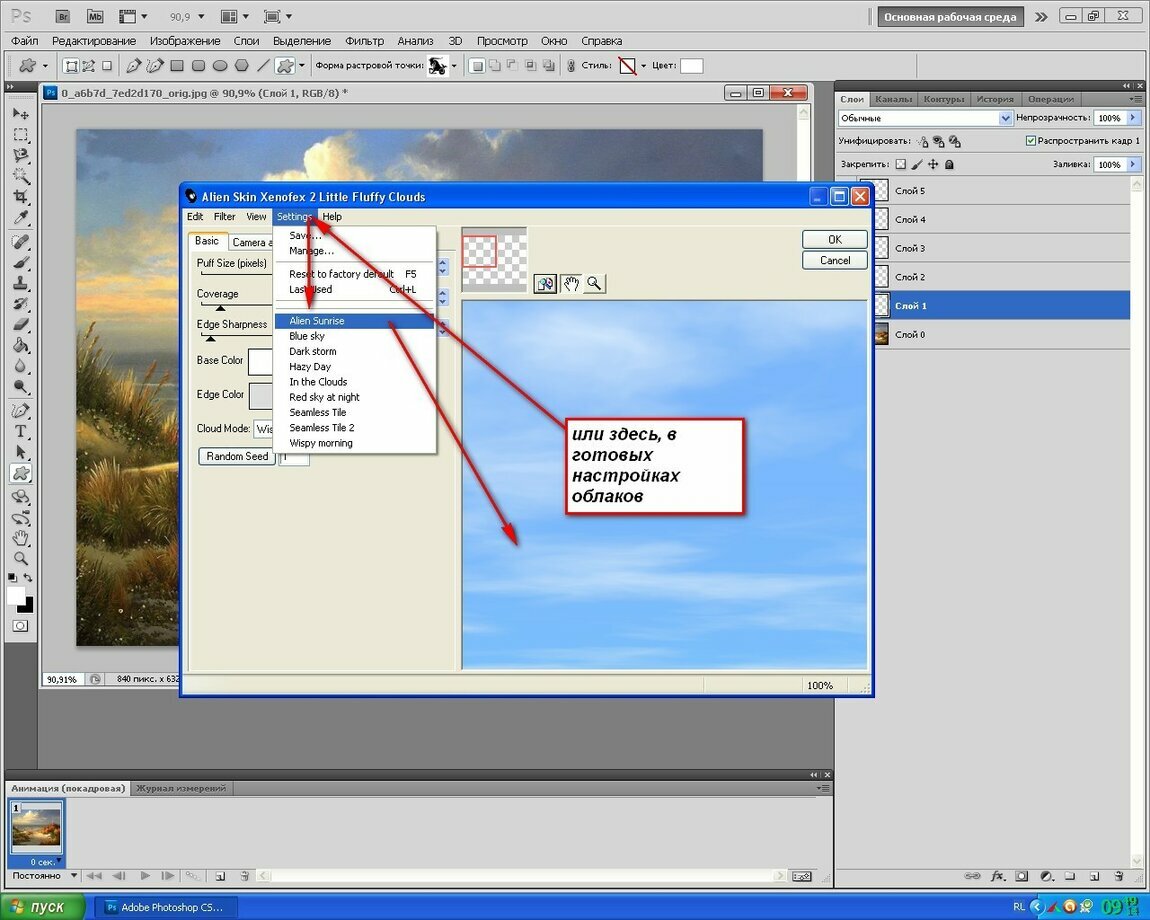The height and width of the screenshot is (920, 1150).
Task: Select the Brush tool
Action: tap(21, 263)
